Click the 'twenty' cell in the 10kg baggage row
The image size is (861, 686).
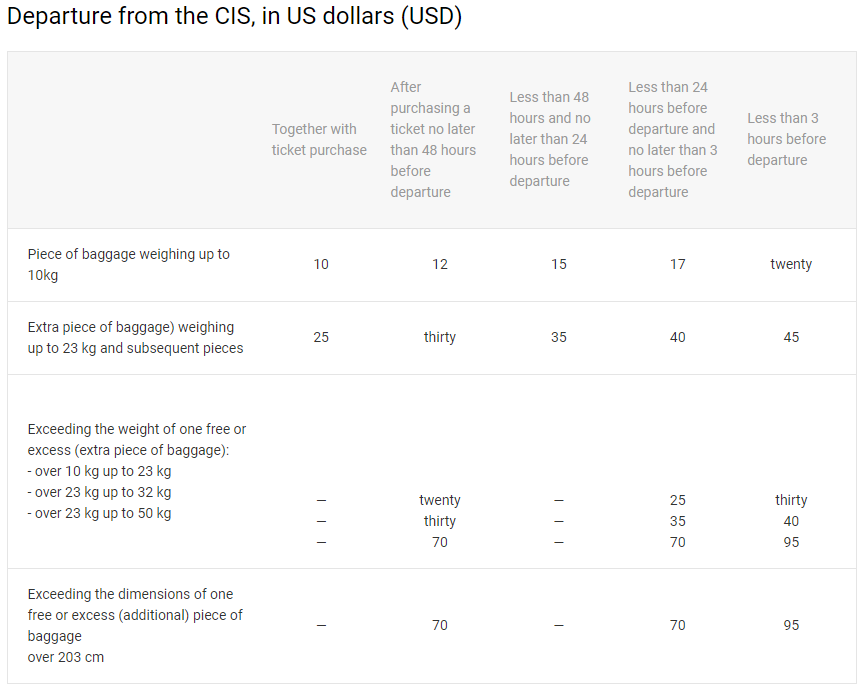click(791, 265)
